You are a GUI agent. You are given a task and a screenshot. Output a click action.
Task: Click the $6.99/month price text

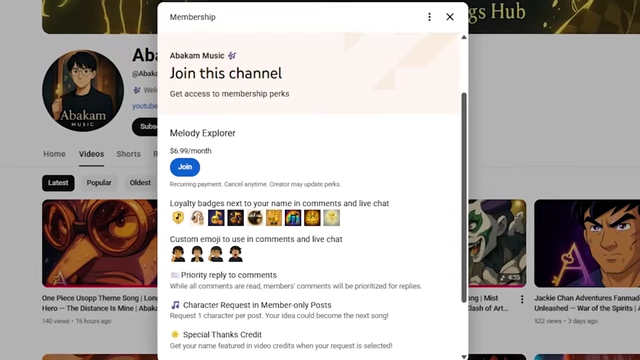[x=191, y=151]
